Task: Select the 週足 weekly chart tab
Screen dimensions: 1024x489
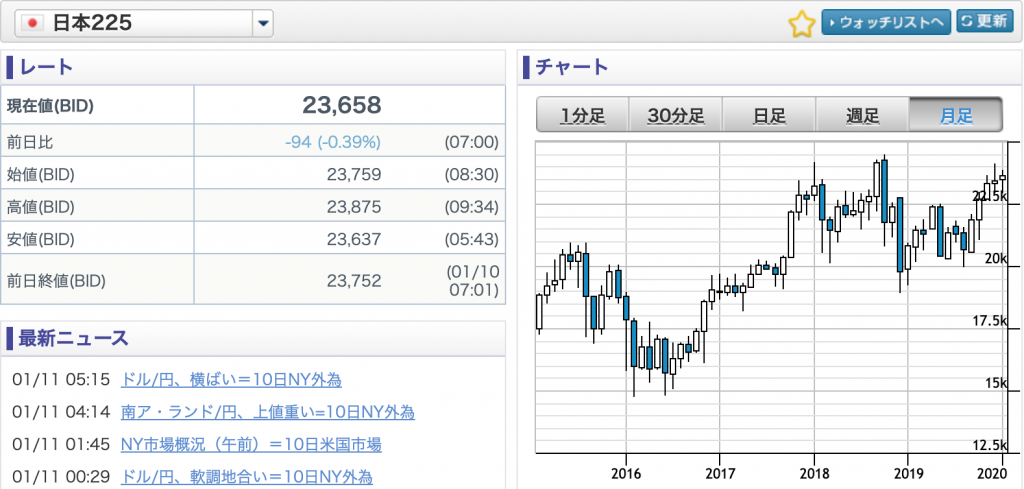Action: (862, 116)
